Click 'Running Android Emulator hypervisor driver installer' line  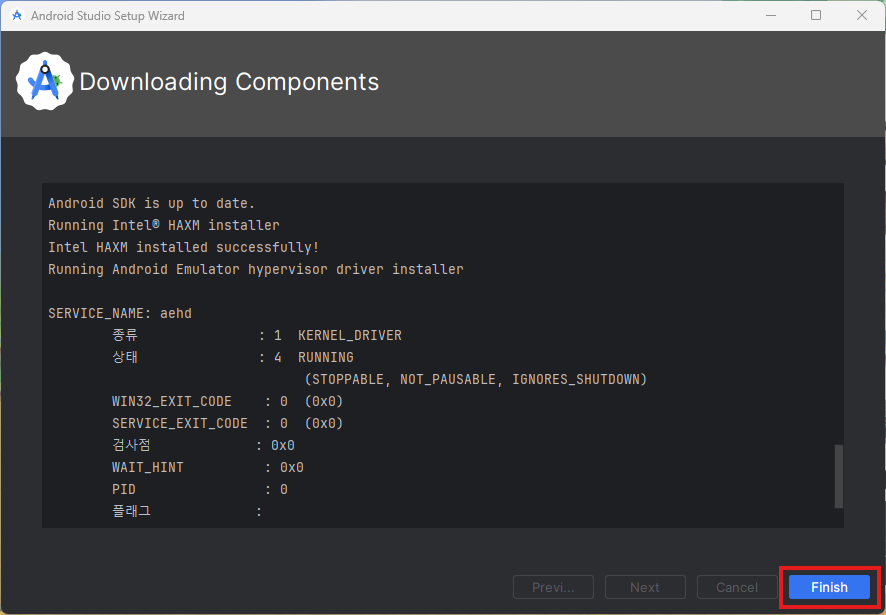click(x=255, y=269)
